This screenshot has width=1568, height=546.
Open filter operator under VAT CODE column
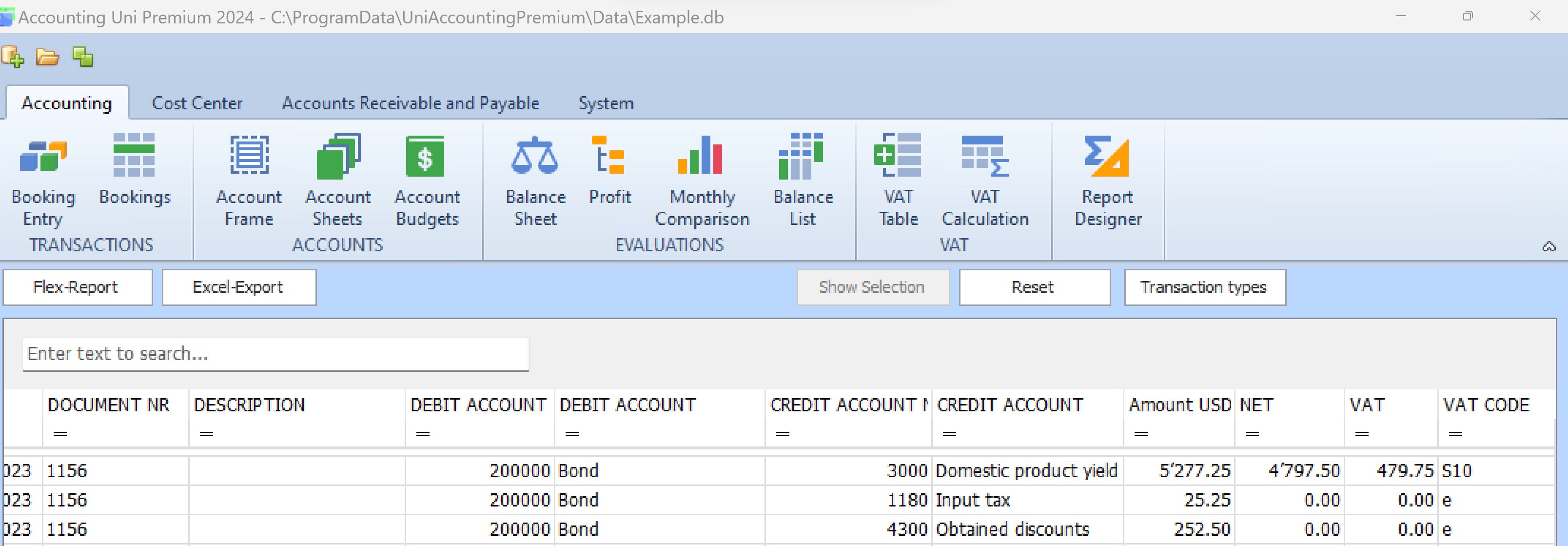coord(1455,434)
